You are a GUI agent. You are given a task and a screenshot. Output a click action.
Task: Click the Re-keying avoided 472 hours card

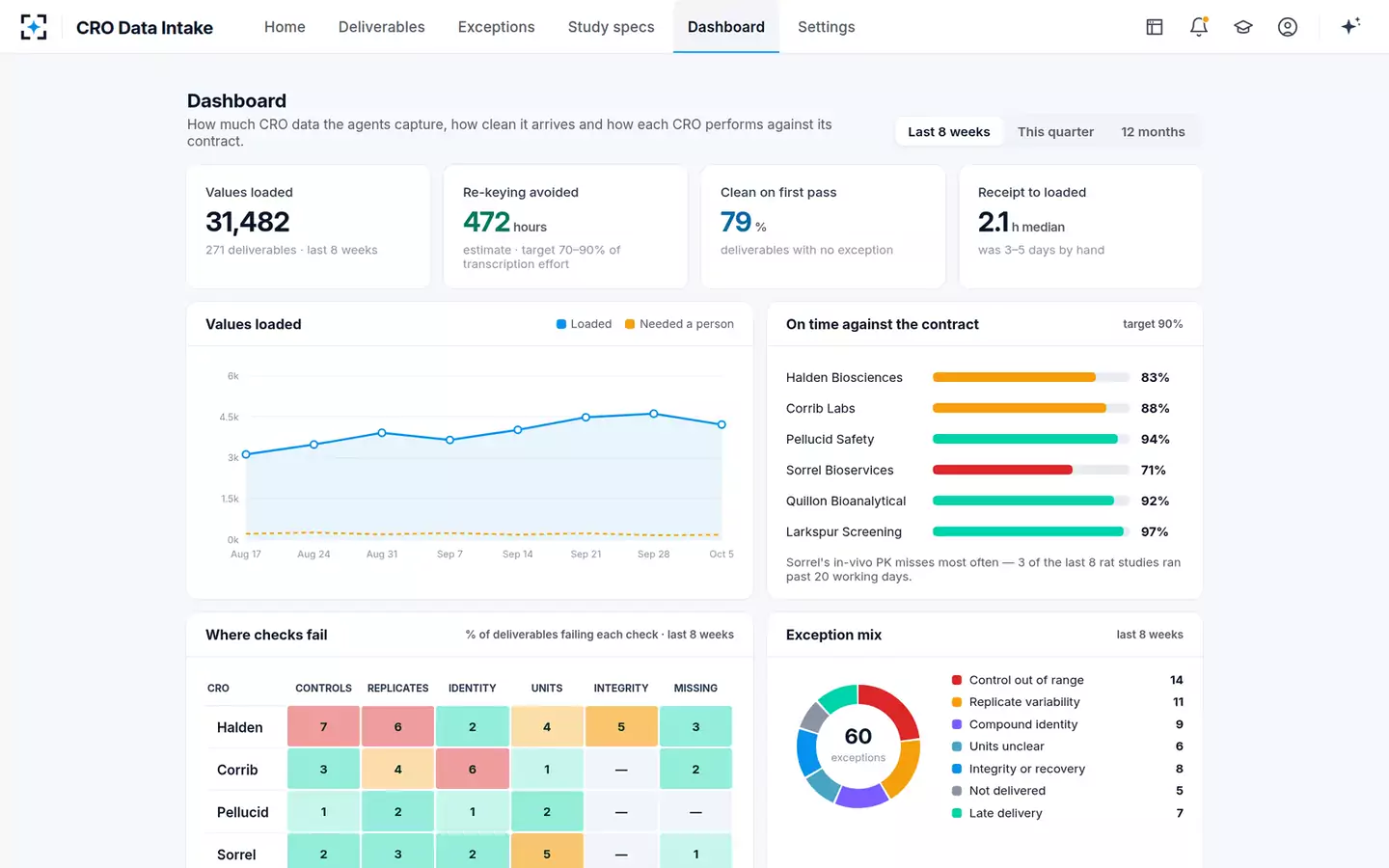(565, 227)
